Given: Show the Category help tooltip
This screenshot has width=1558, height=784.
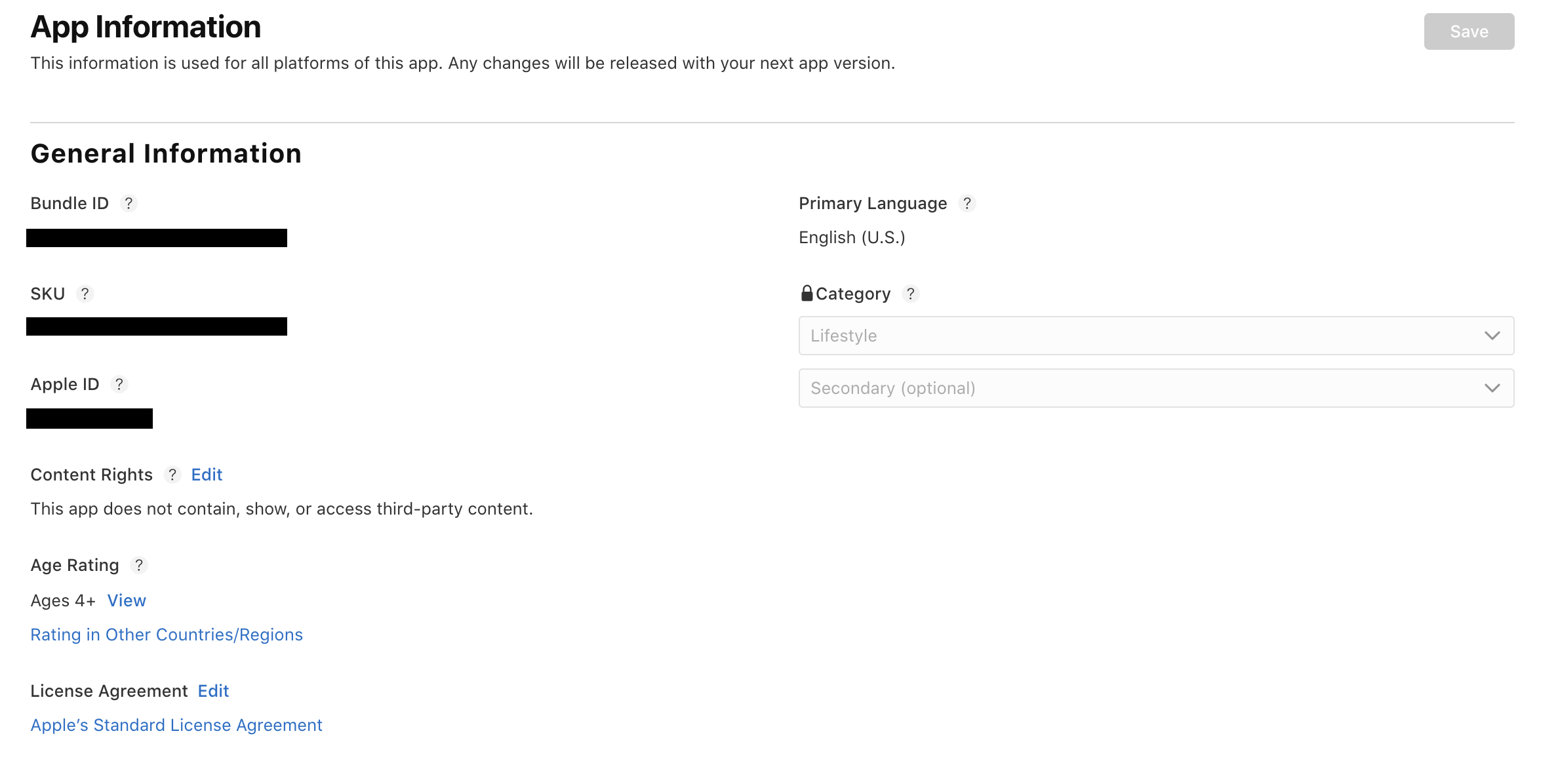Looking at the screenshot, I should [910, 294].
